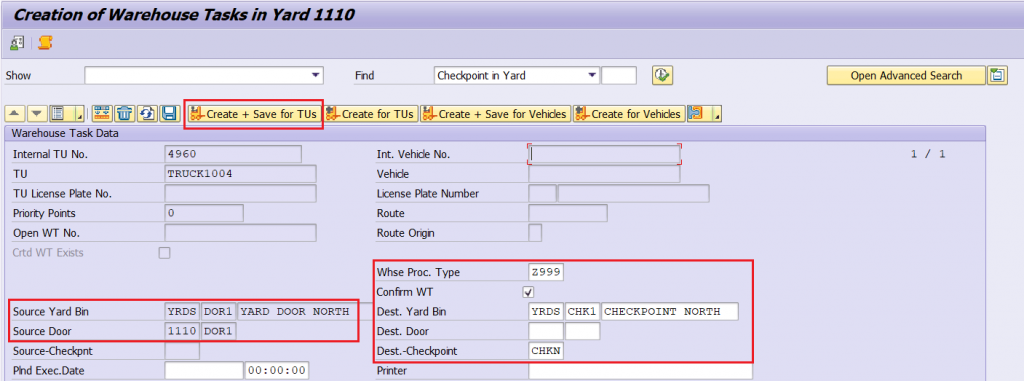Viewport: 1024px width, 381px height.
Task: Click the Dest.-Checkpoint field CHKN
Action: [546, 351]
